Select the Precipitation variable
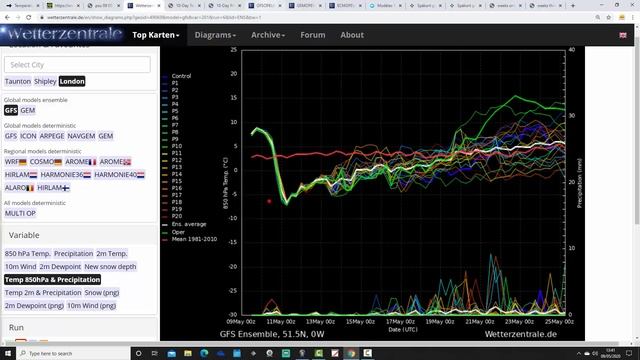Image resolution: width=640 pixels, height=360 pixels. coord(73,253)
